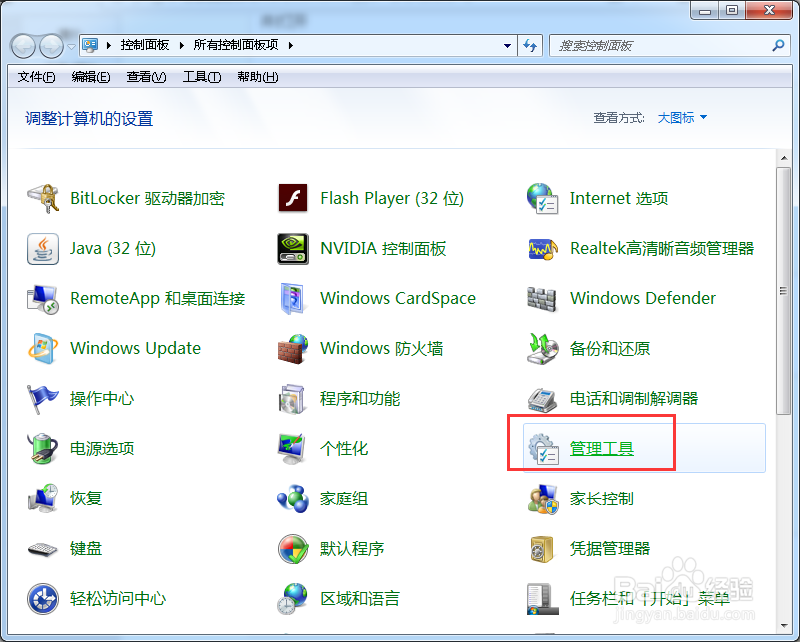The height and width of the screenshot is (642, 800).
Task: Expand the arrow before 控制面板 breadcrumb
Action: (109, 45)
